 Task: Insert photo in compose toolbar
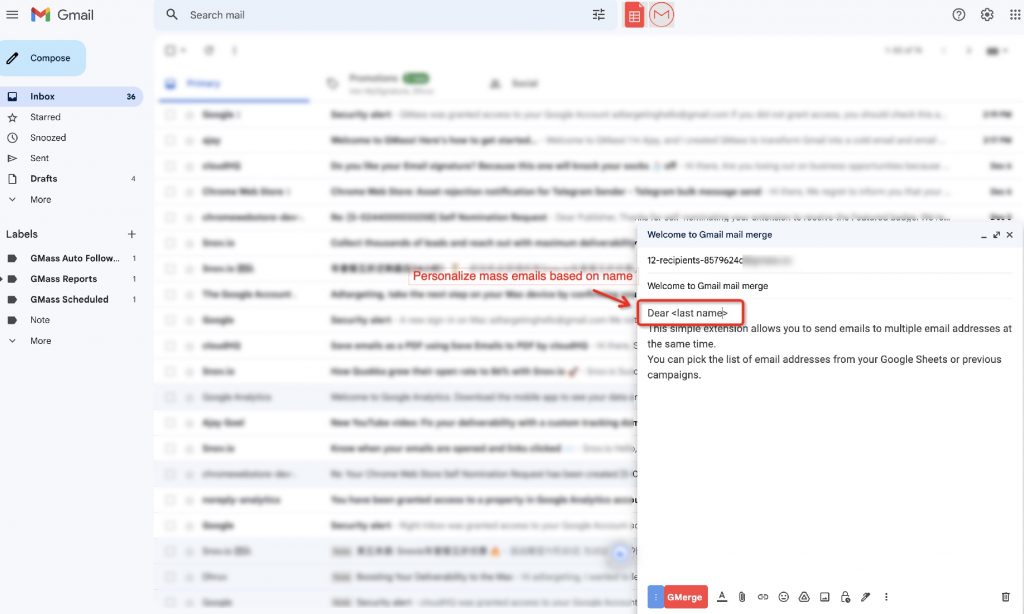[825, 596]
